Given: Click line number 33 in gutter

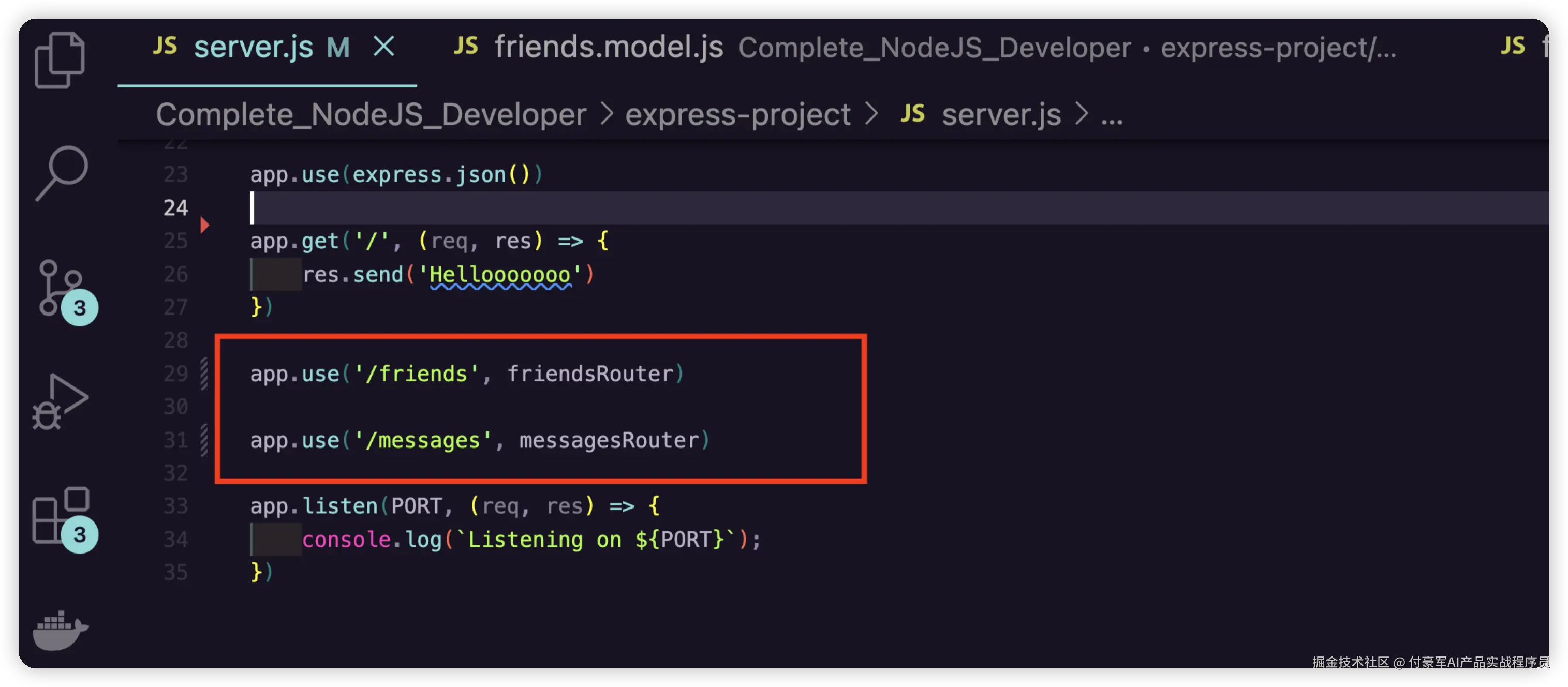Looking at the screenshot, I should (176, 506).
